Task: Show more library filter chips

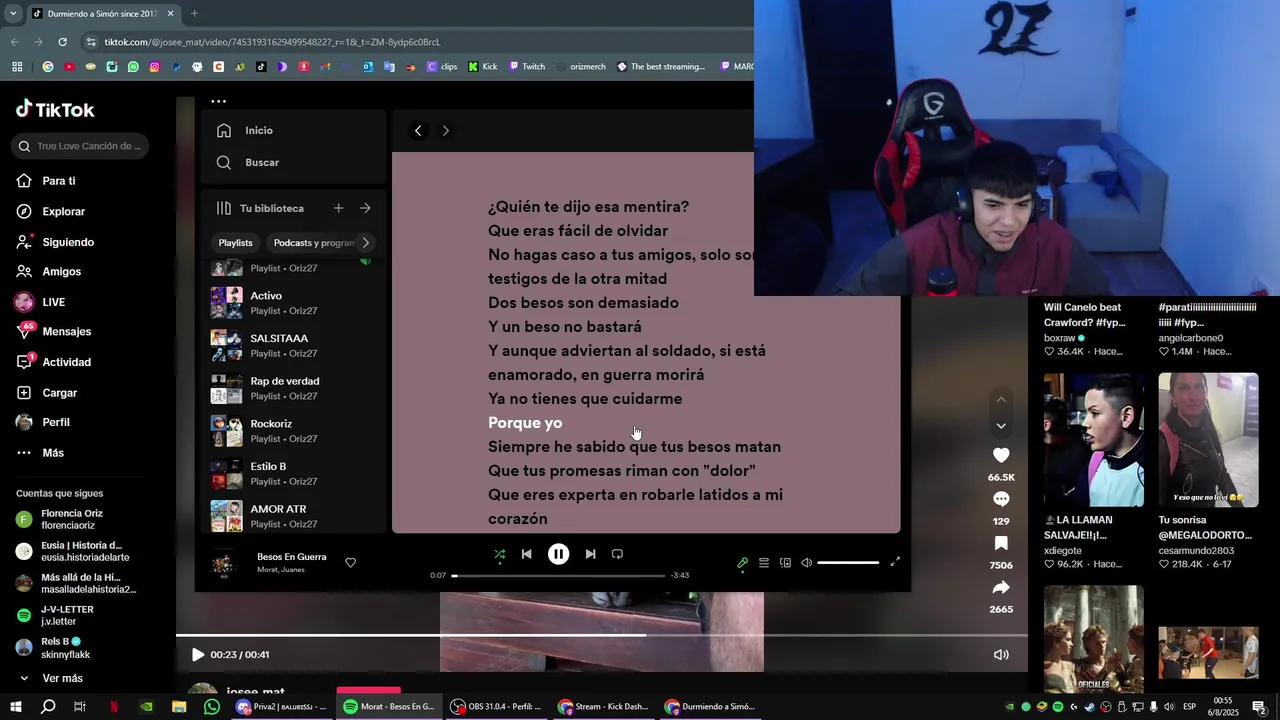Action: pos(366,243)
